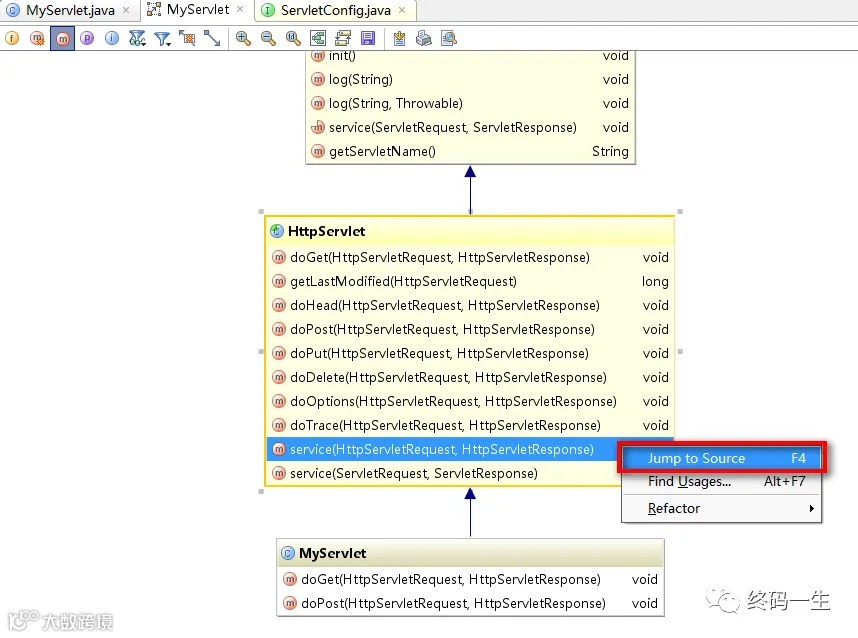858x638 pixels.
Task: Click method icon beside getLastModified
Action: point(279,281)
